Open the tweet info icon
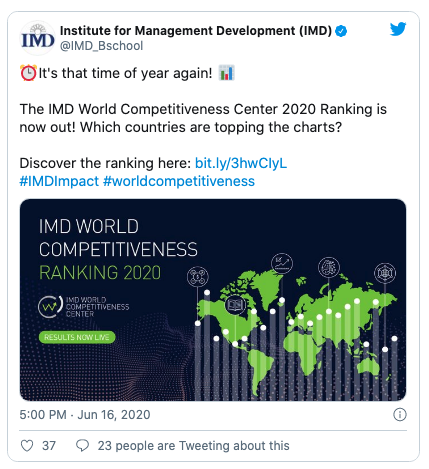 pyautogui.click(x=400, y=415)
